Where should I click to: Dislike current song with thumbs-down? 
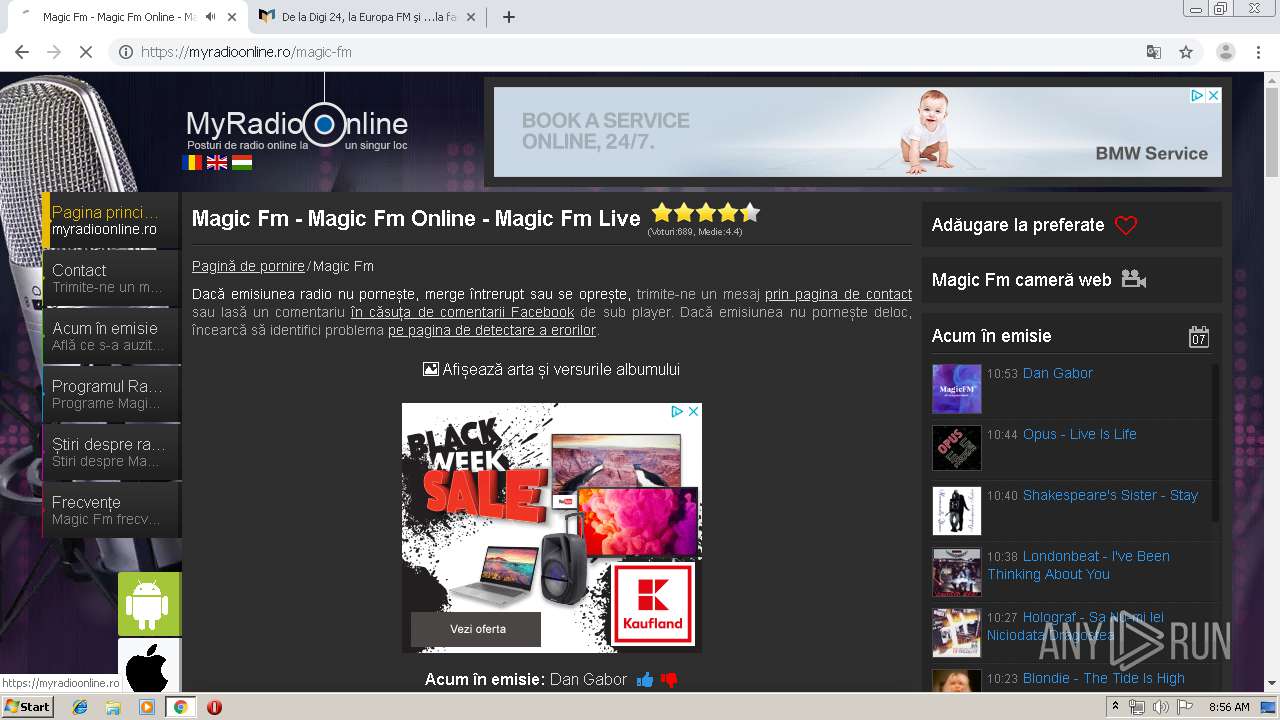coord(669,680)
